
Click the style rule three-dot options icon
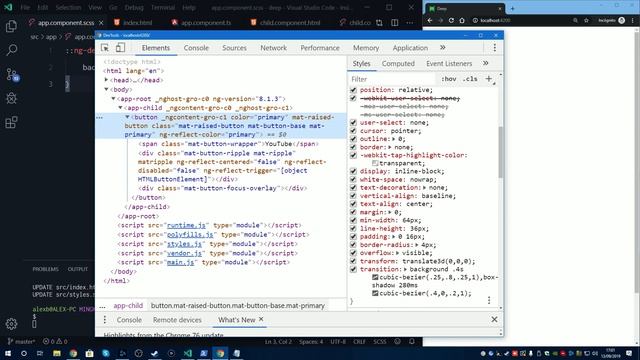point(489,300)
